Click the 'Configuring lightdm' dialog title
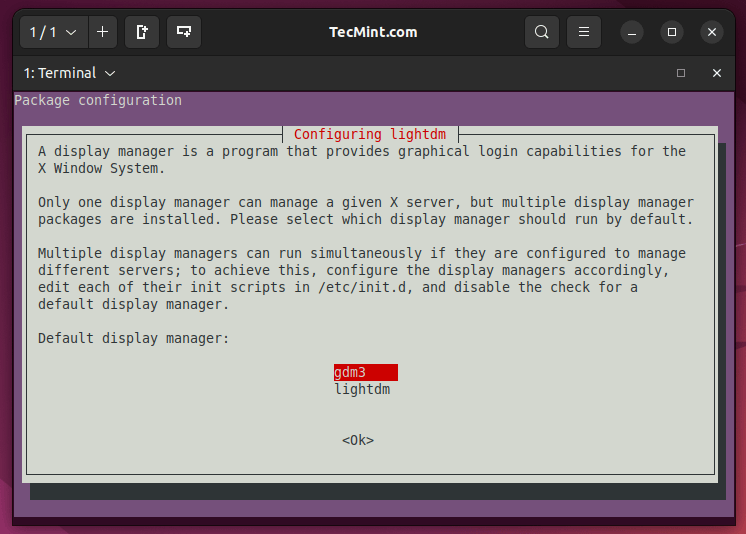The width and height of the screenshot is (746, 534). (x=370, y=134)
